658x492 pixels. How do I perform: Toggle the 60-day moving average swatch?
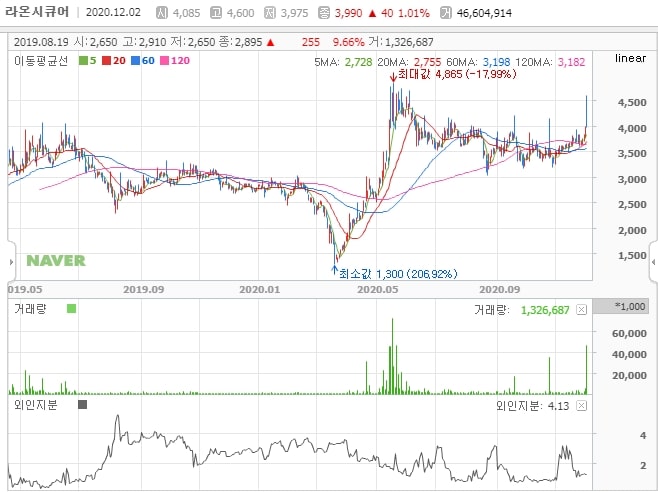[135, 61]
